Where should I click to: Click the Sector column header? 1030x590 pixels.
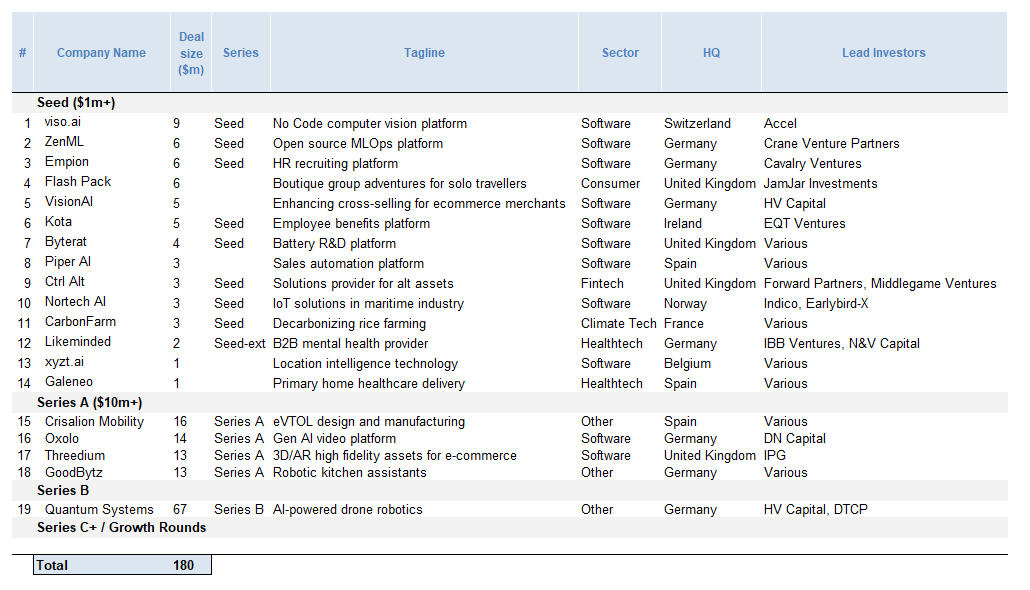click(620, 53)
